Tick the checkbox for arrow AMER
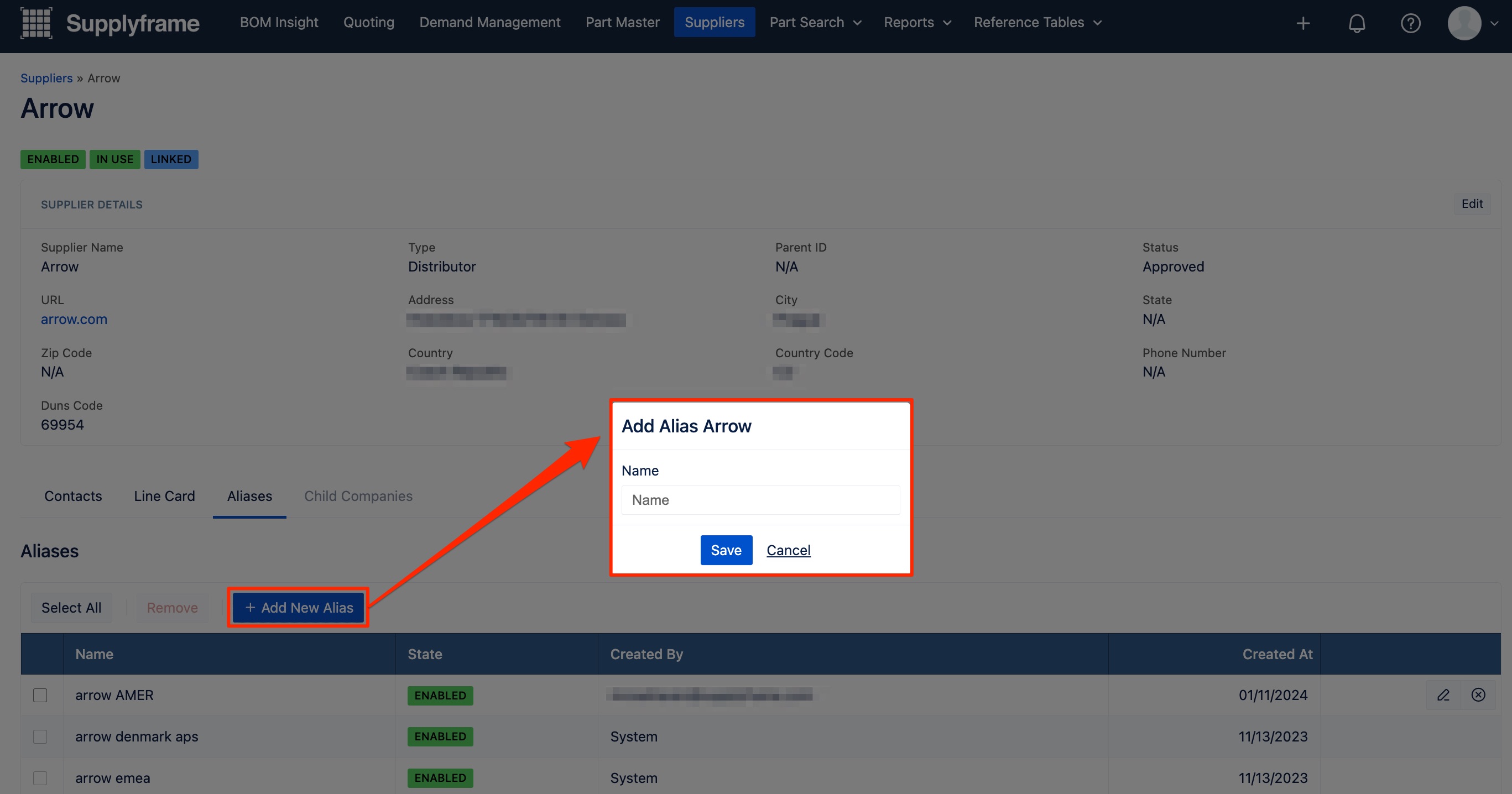Image resolution: width=1512 pixels, height=794 pixels. pyautogui.click(x=40, y=696)
